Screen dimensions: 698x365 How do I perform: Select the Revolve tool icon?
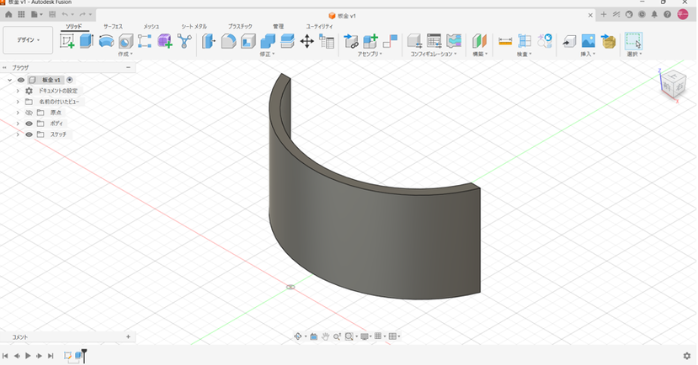(106, 41)
